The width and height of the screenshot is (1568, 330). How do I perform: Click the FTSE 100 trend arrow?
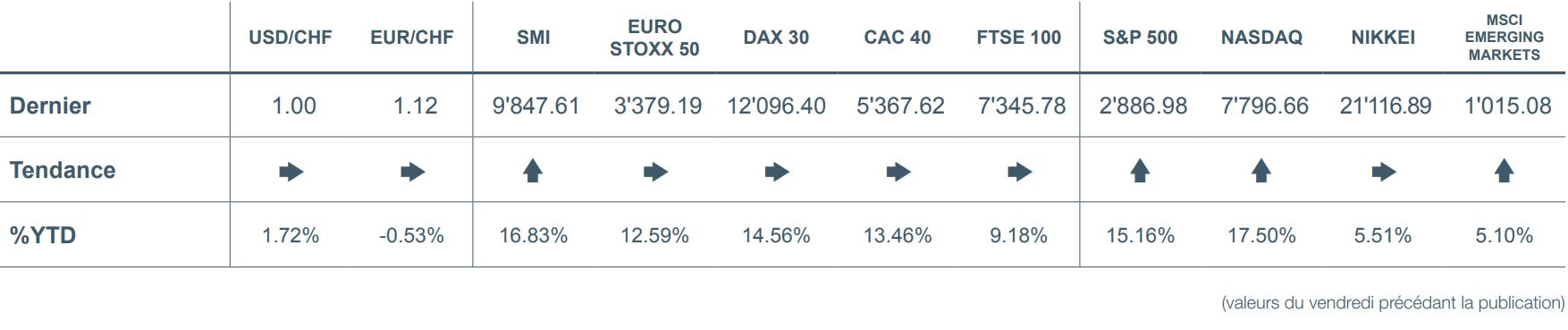click(1019, 172)
